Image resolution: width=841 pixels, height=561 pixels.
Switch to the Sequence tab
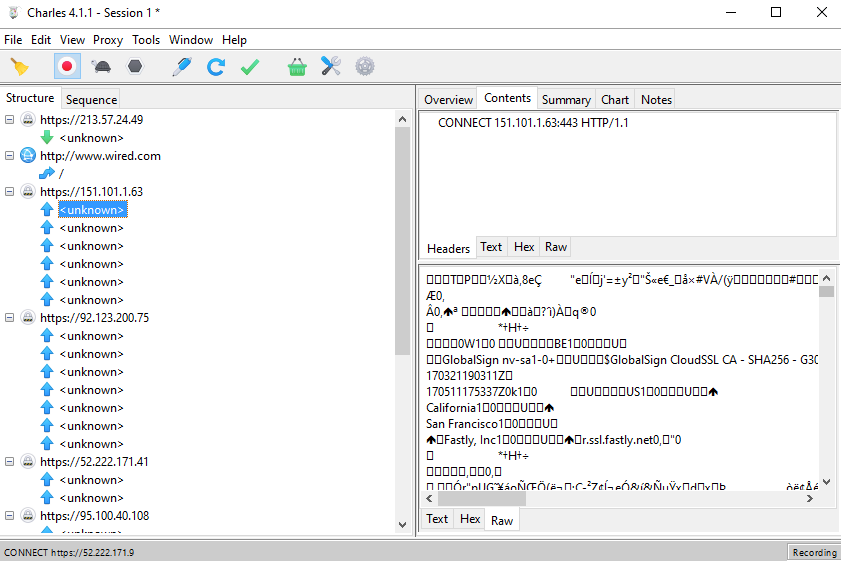[x=91, y=99]
